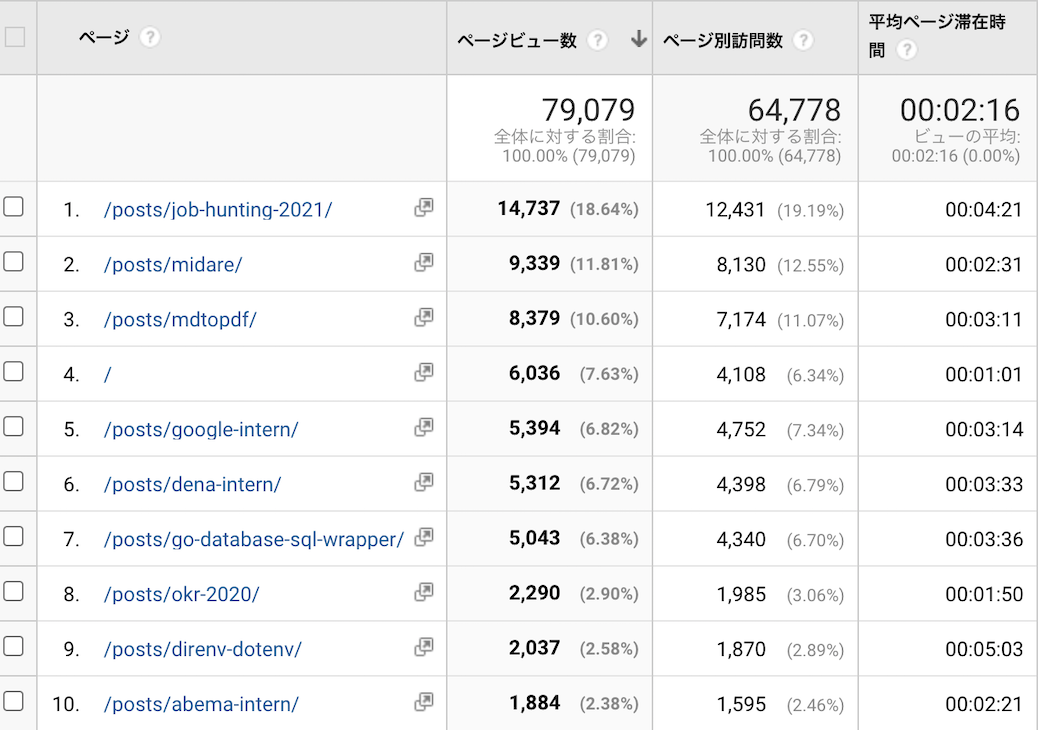This screenshot has width=1038, height=730.
Task: Check the box for /posts/abema-intern/
Action: click(13, 702)
